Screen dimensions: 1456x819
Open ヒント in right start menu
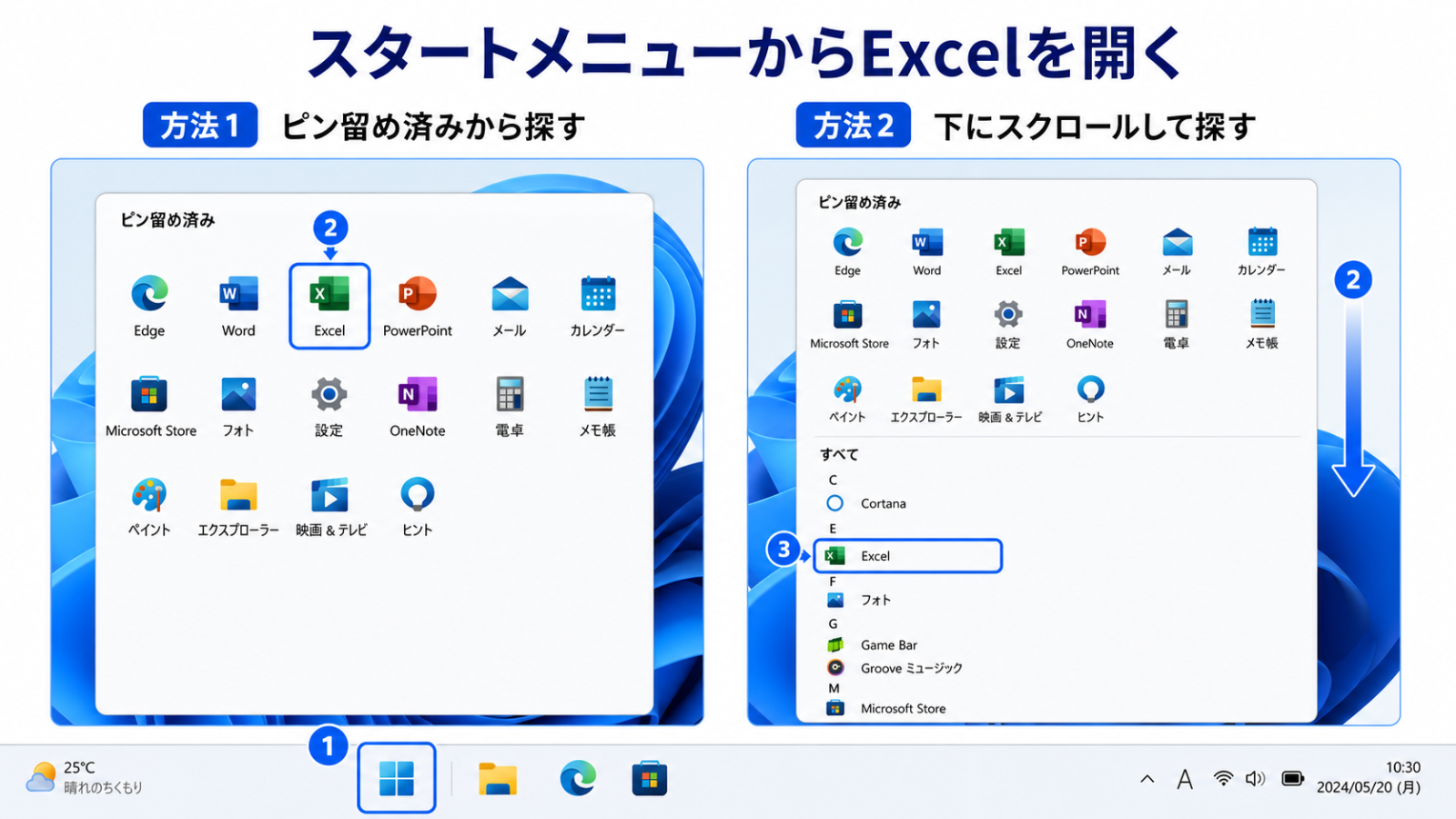click(x=1090, y=399)
